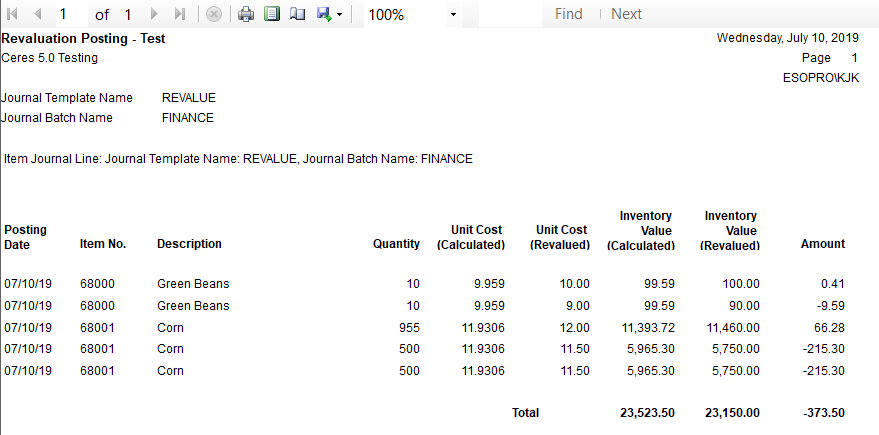879x435 pixels.
Task: Go to the previous page
Action: 37,14
